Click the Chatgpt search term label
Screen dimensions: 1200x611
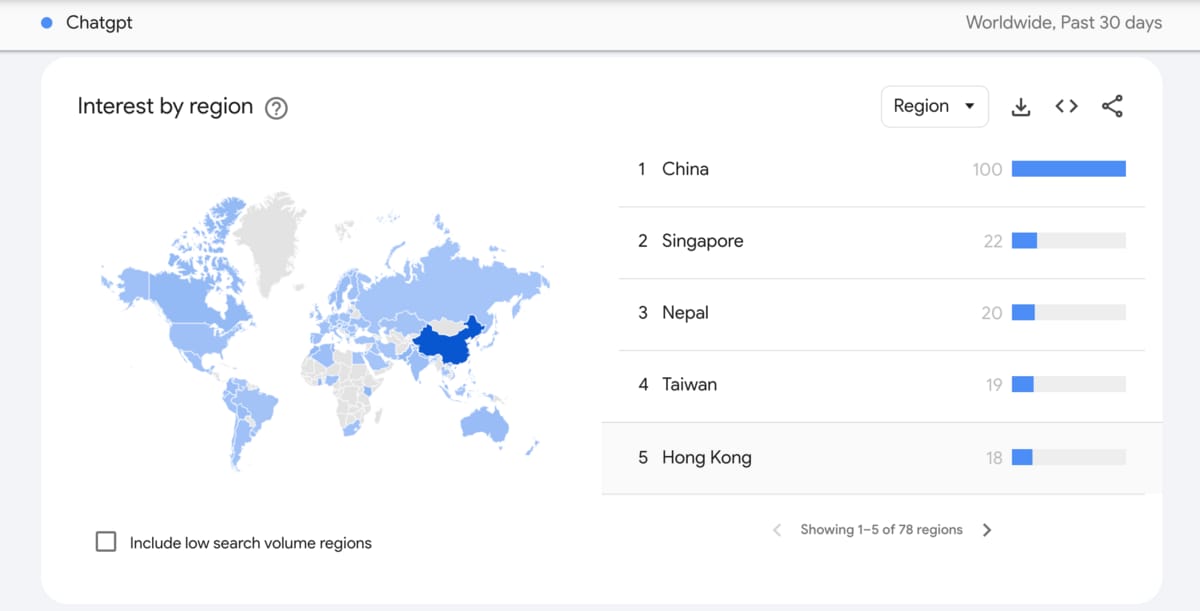click(99, 23)
